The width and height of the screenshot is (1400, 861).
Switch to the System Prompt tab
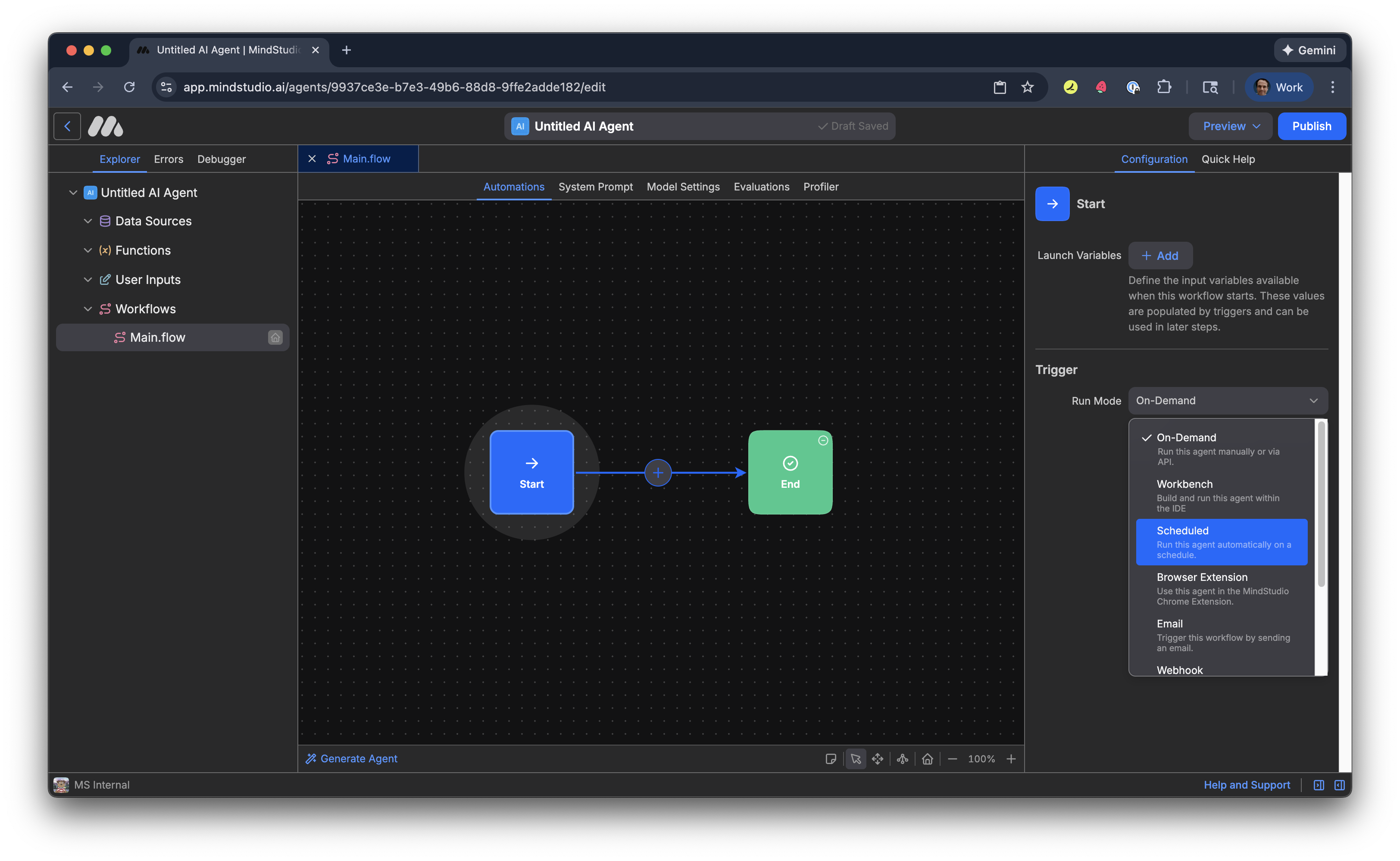pos(595,187)
